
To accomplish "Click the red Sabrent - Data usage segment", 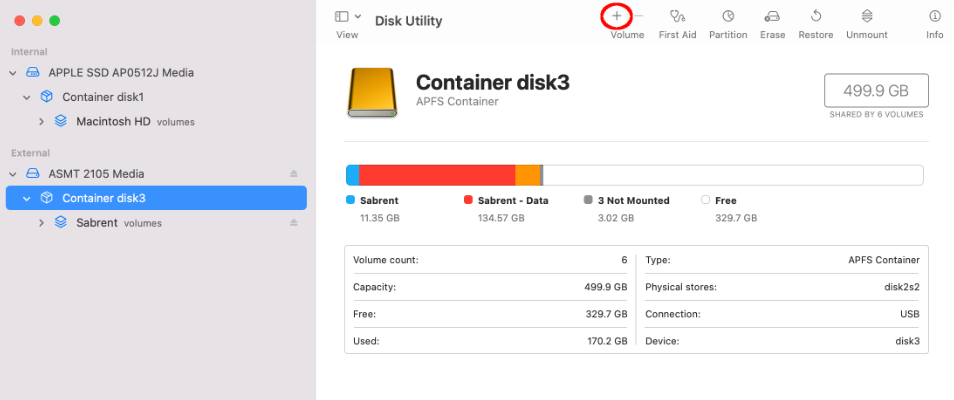I will coord(436,175).
